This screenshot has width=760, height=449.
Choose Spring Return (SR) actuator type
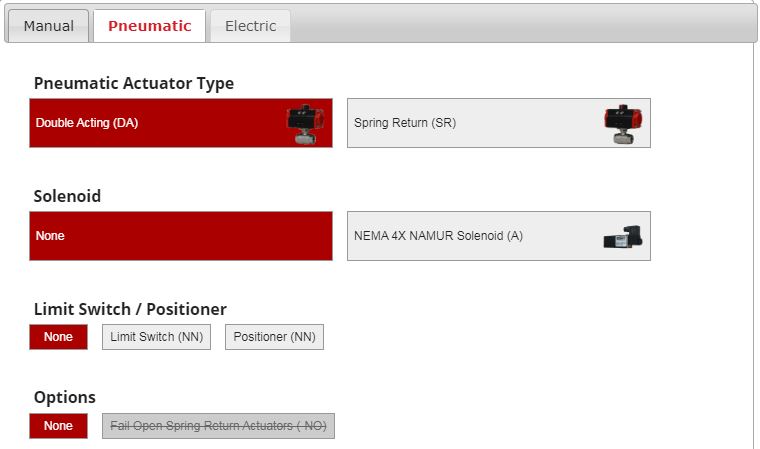[x=499, y=123]
